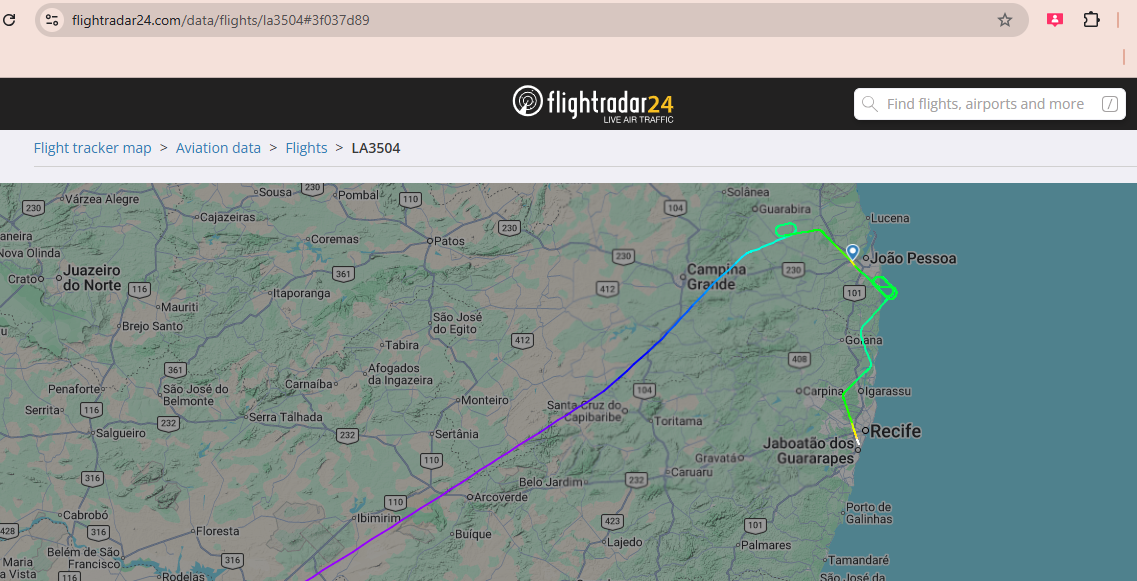Click the magnifier icon in search box

[x=869, y=104]
